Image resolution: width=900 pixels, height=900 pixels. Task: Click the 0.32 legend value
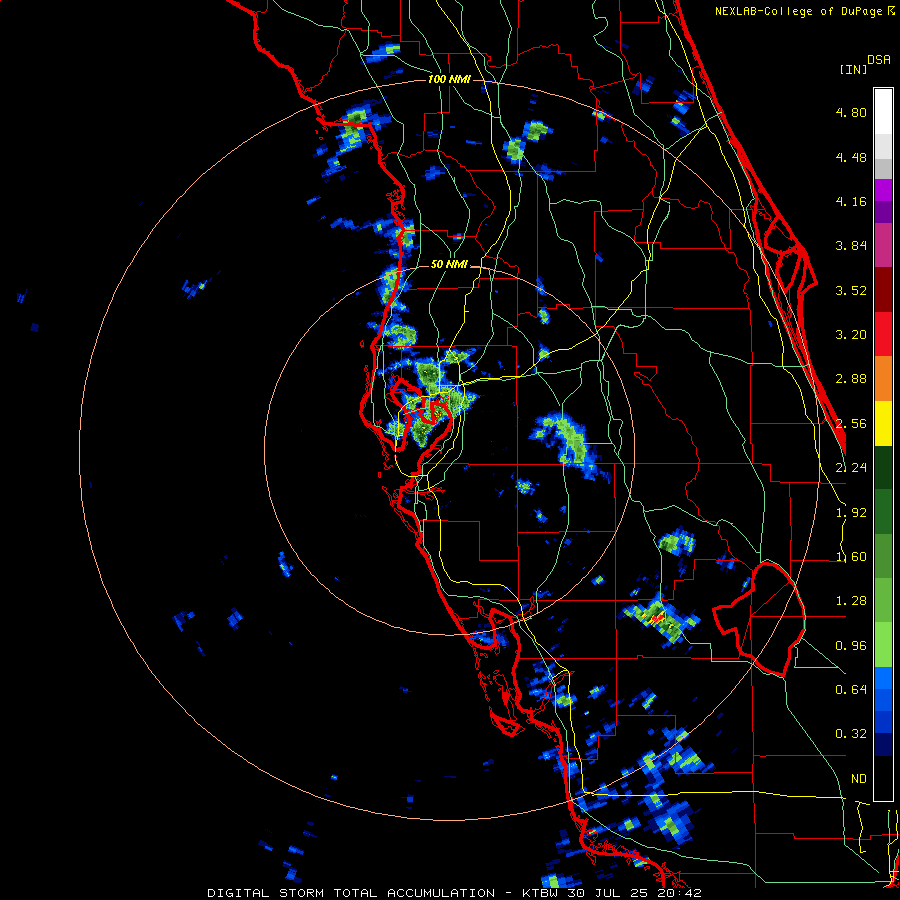pyautogui.click(x=851, y=734)
